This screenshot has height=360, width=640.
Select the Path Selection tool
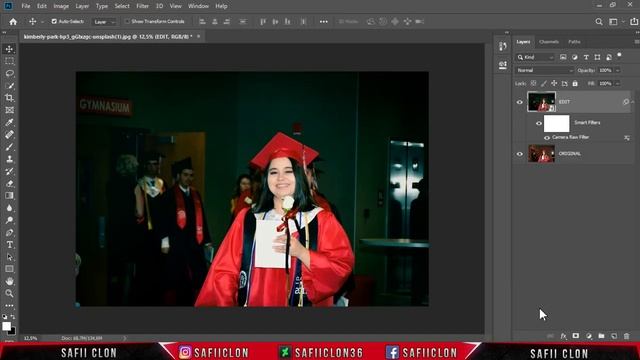9,257
